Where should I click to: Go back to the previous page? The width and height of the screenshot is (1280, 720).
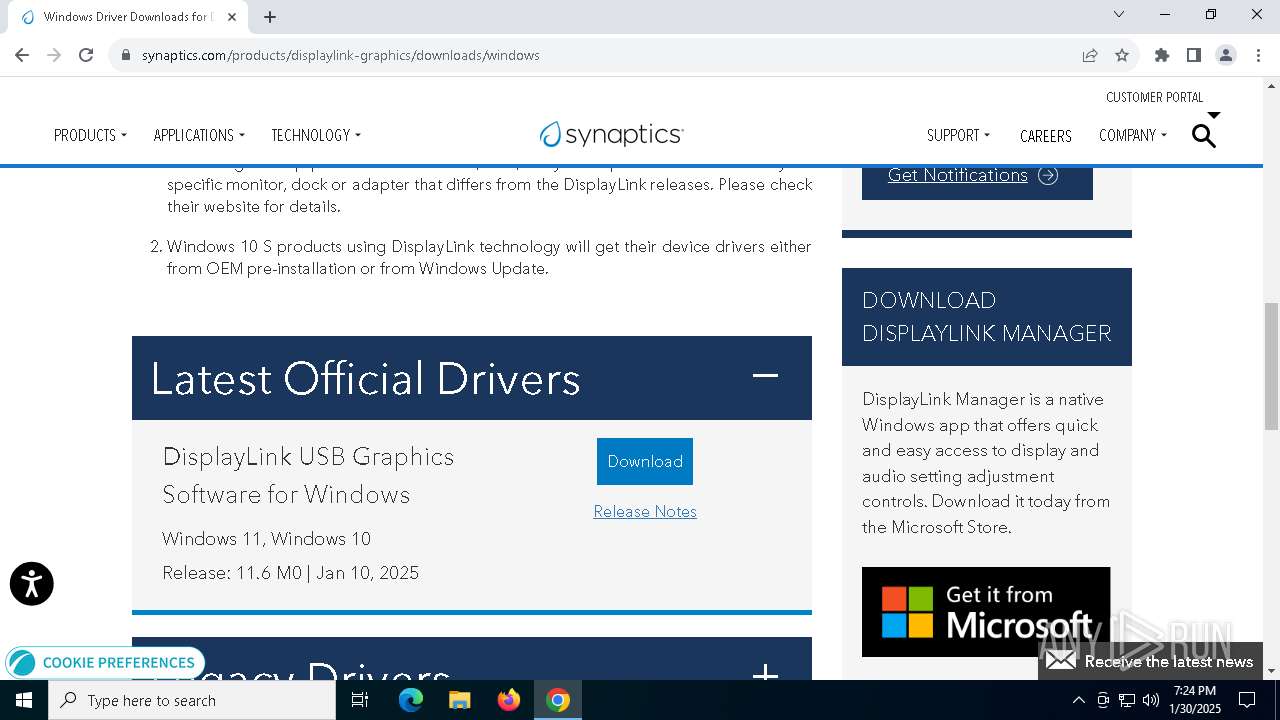[22, 55]
